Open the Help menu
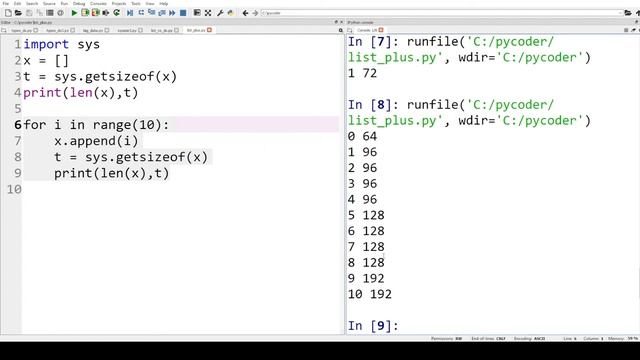 click(x=164, y=4)
